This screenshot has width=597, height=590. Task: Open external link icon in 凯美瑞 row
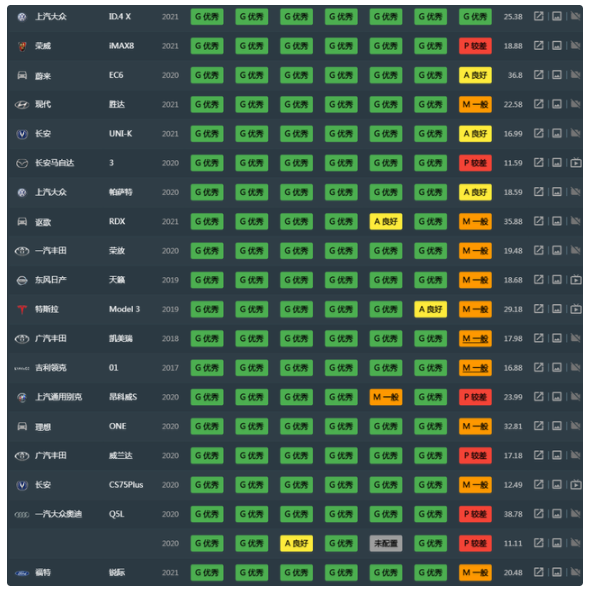538,338
